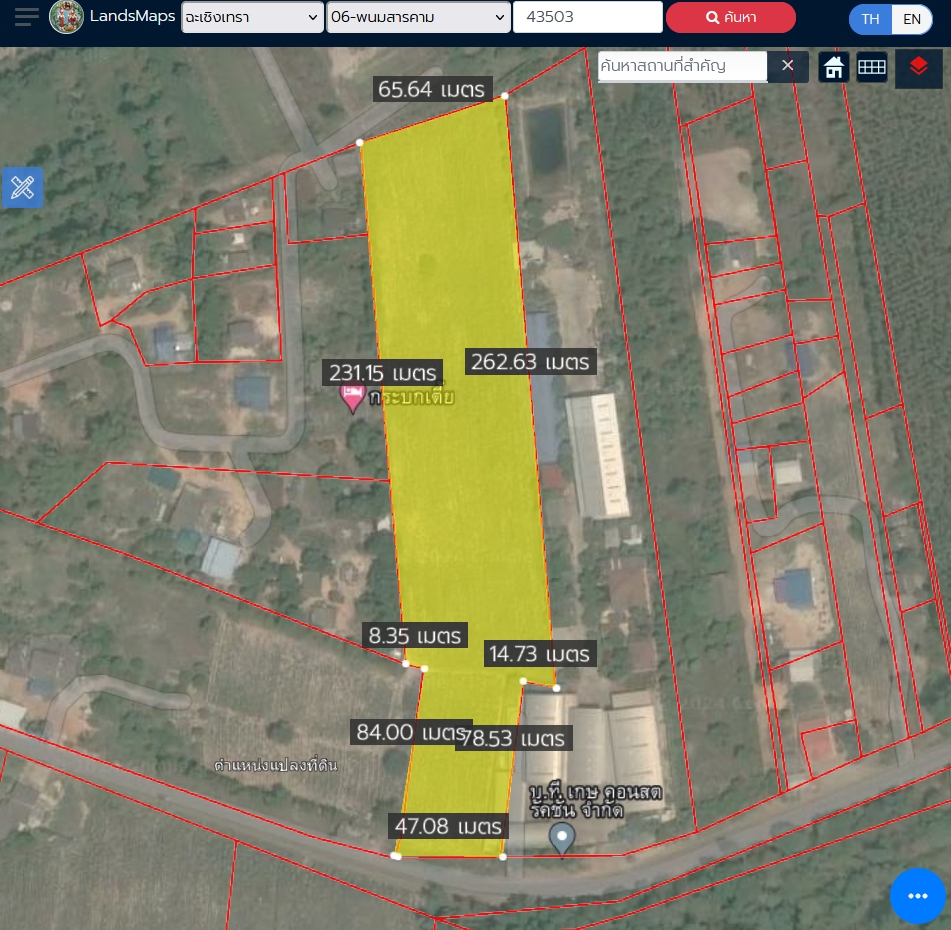Clear the landmark search with X

(x=787, y=66)
